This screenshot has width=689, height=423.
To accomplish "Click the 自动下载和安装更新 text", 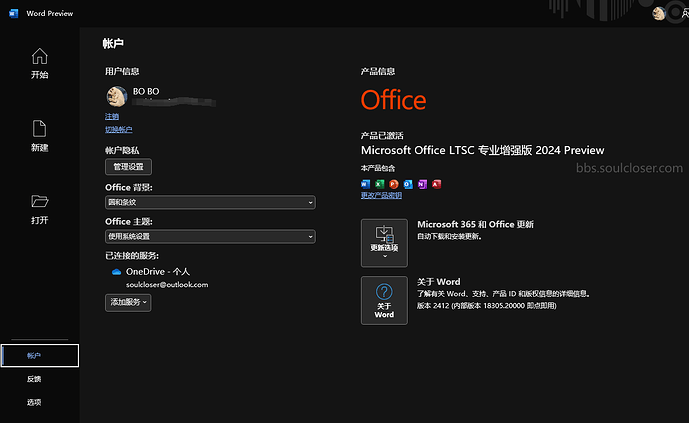I will point(449,236).
